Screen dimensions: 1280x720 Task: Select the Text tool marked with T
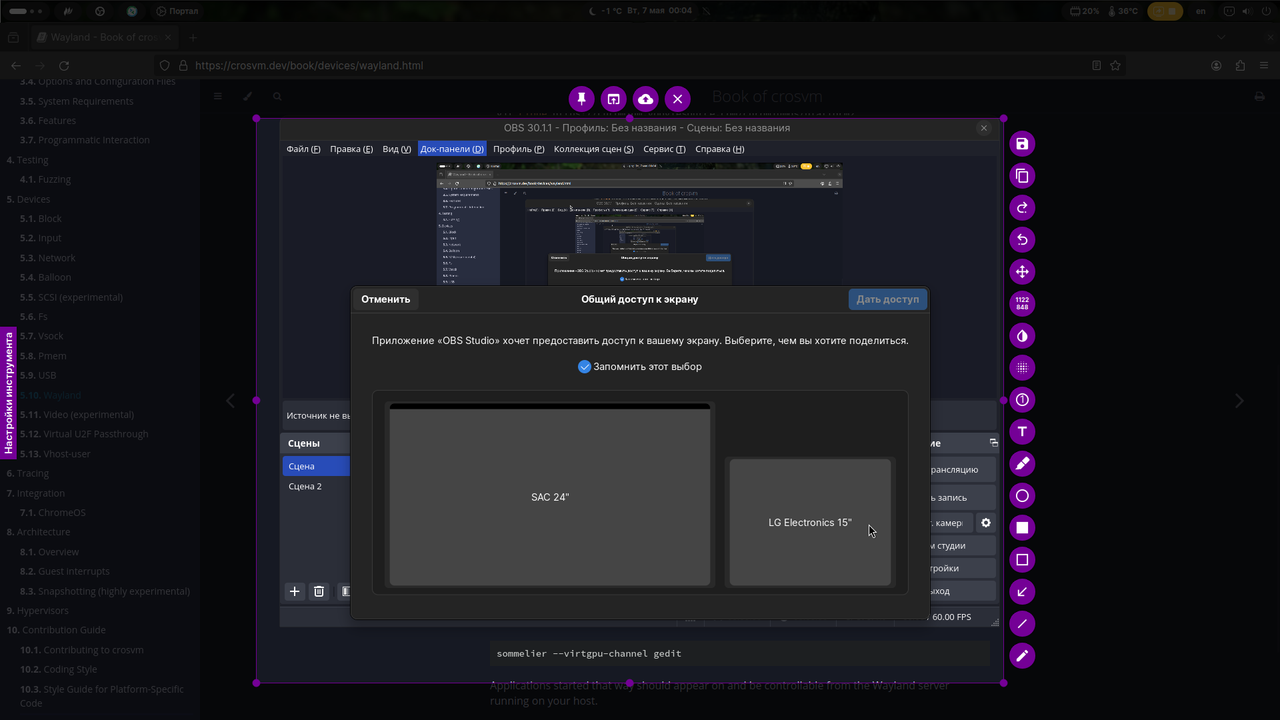pyautogui.click(x=1022, y=432)
